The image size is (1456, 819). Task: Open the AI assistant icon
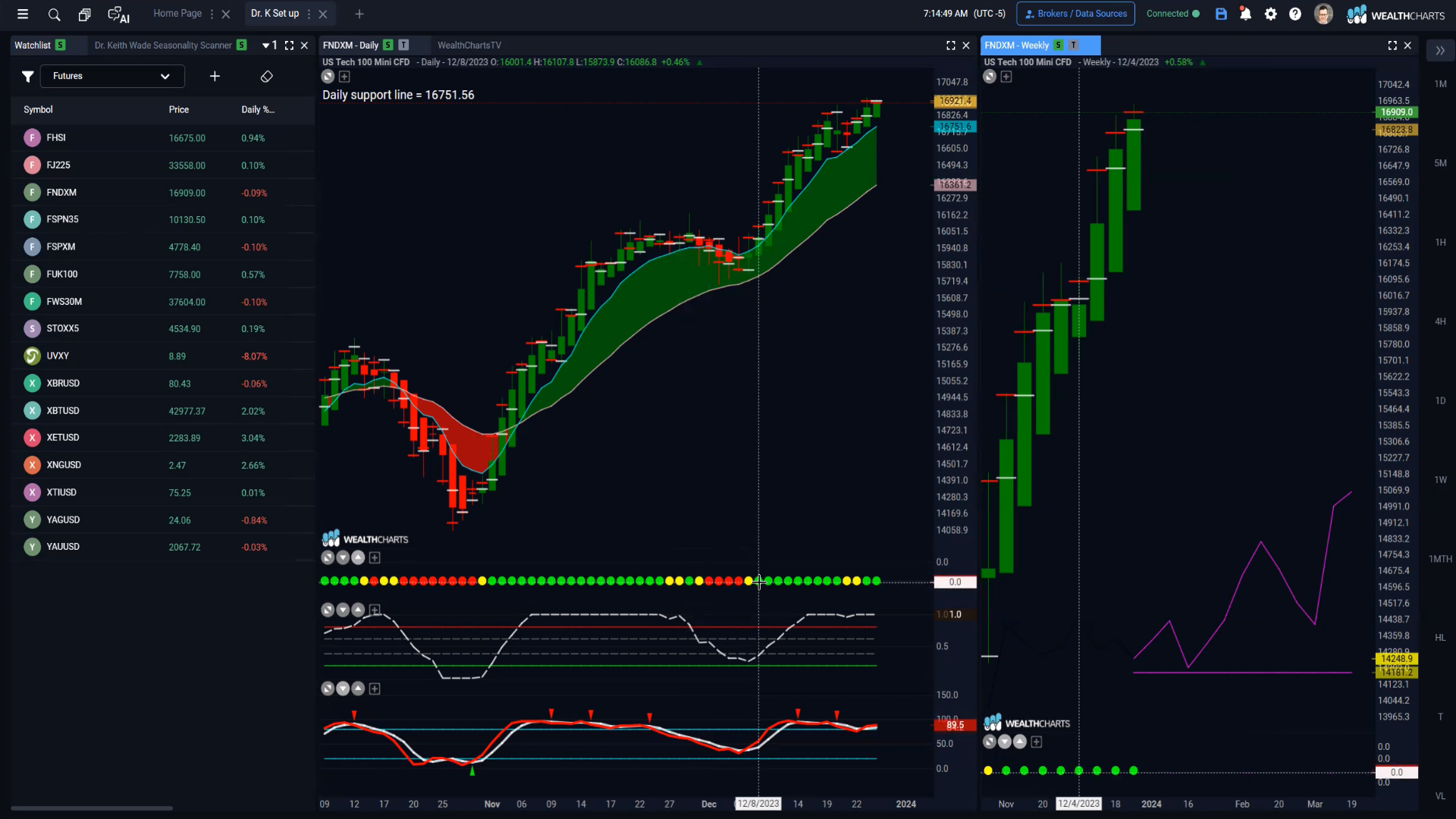pos(118,14)
